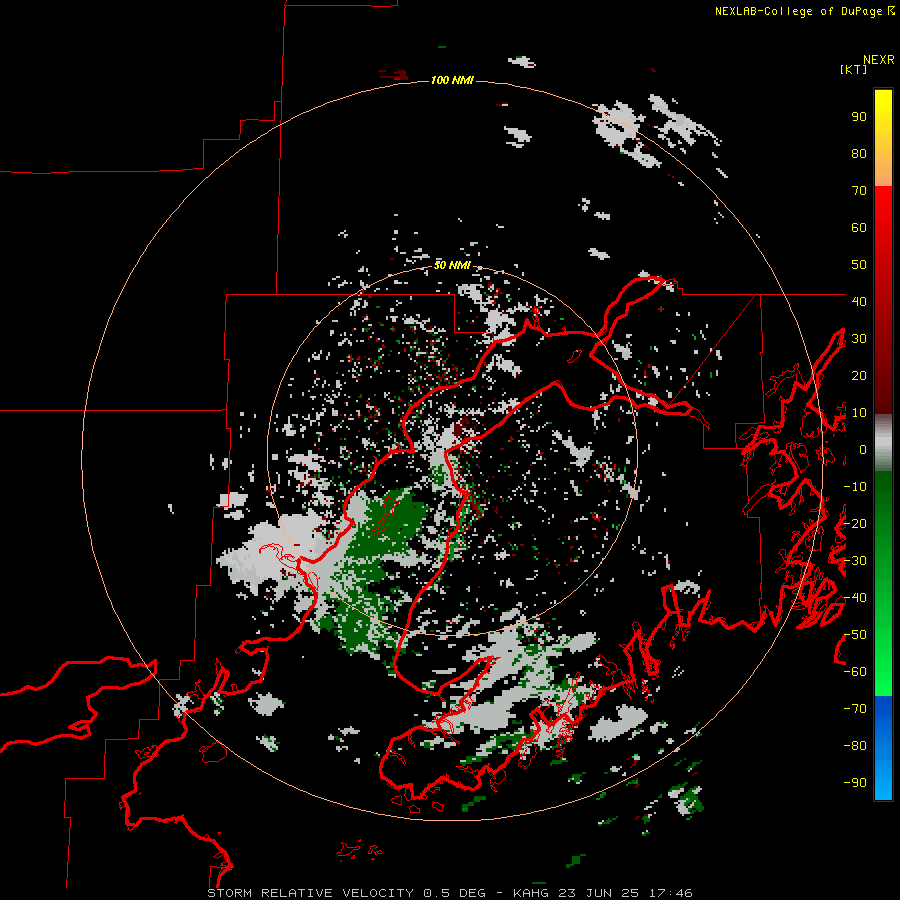
Task: Click the 40 value on the velocity scale
Action: pos(859,301)
